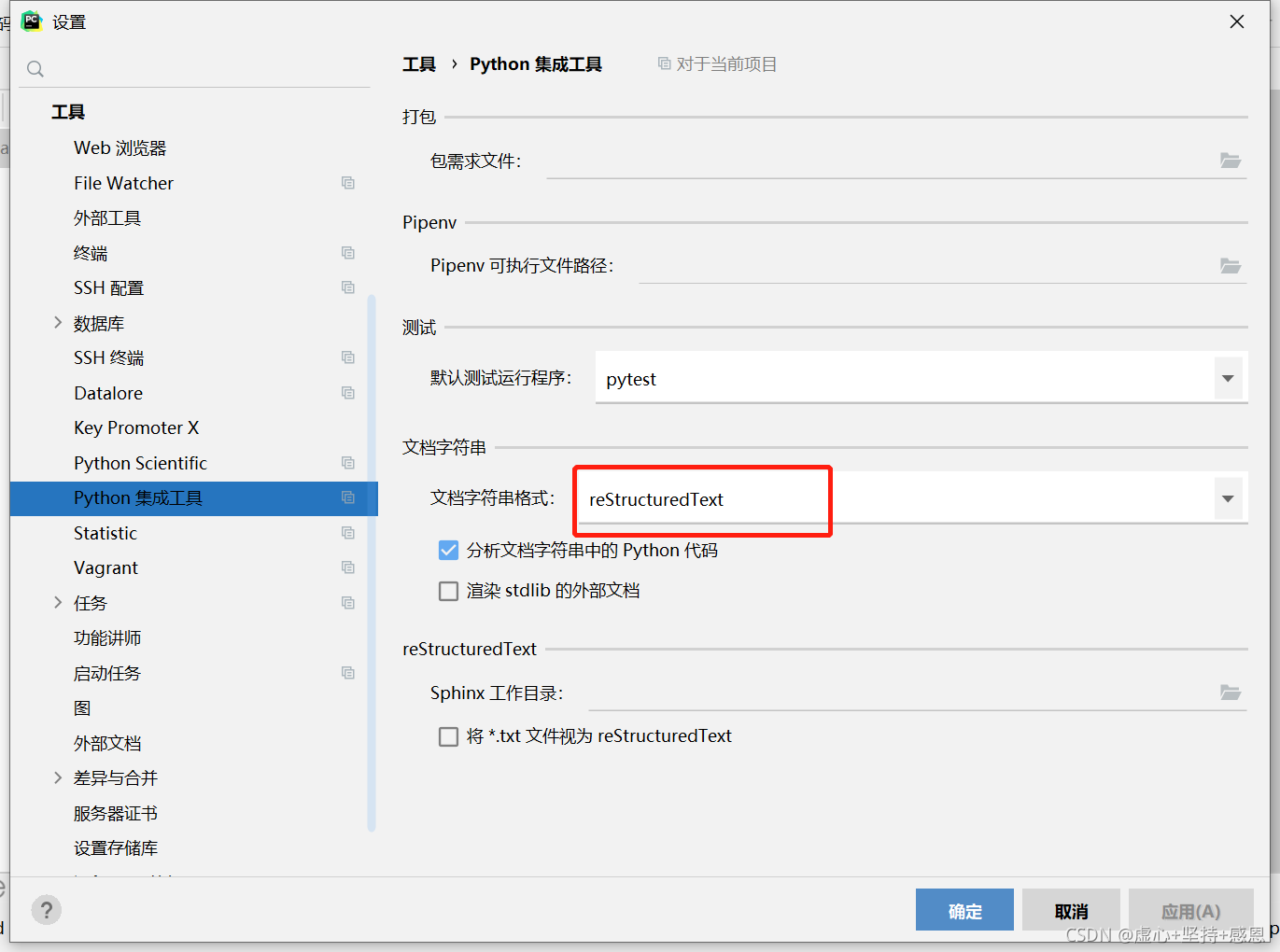Browse for the 包需求文件 folder icon
Screen dimensions: 1280x952
pyautogui.click(x=1231, y=161)
